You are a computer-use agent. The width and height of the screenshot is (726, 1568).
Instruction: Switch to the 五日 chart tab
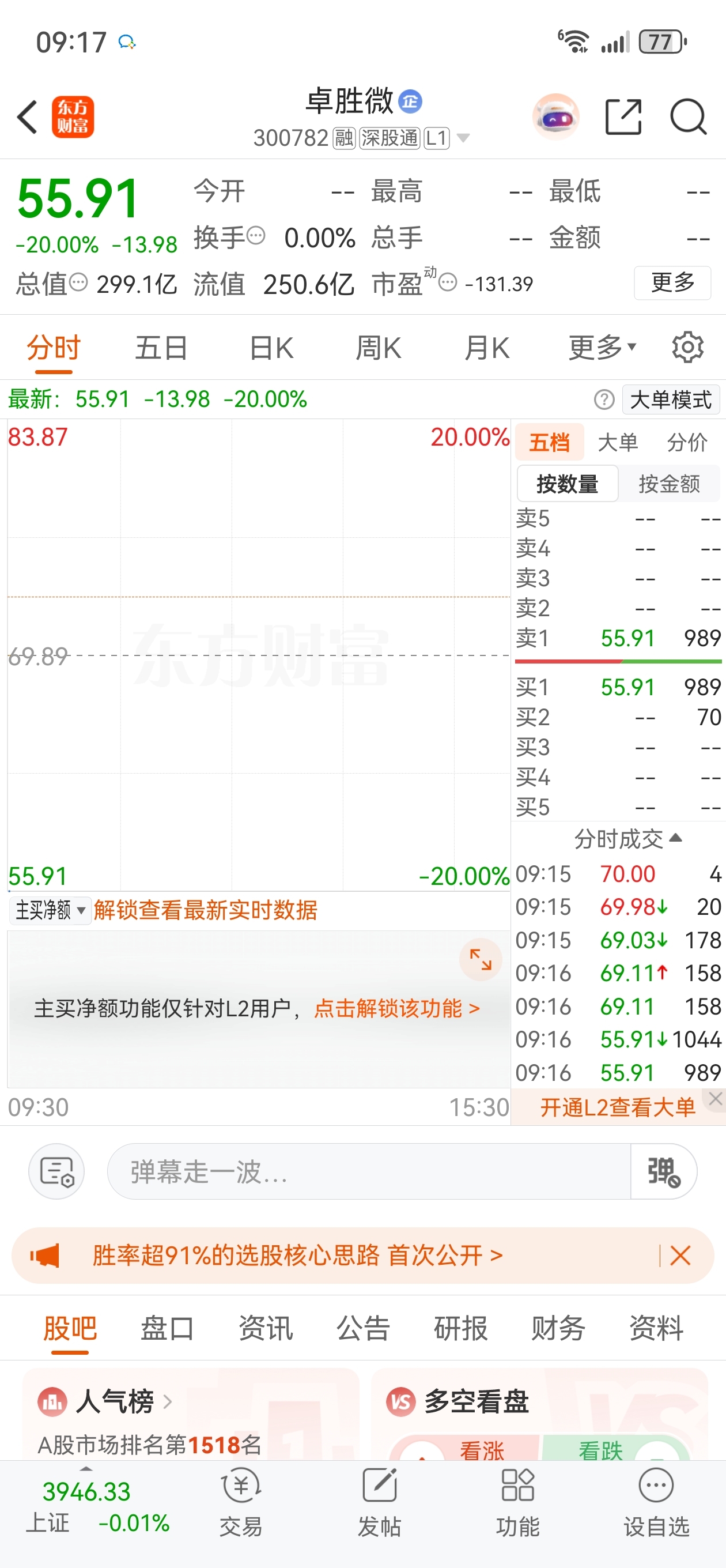161,348
